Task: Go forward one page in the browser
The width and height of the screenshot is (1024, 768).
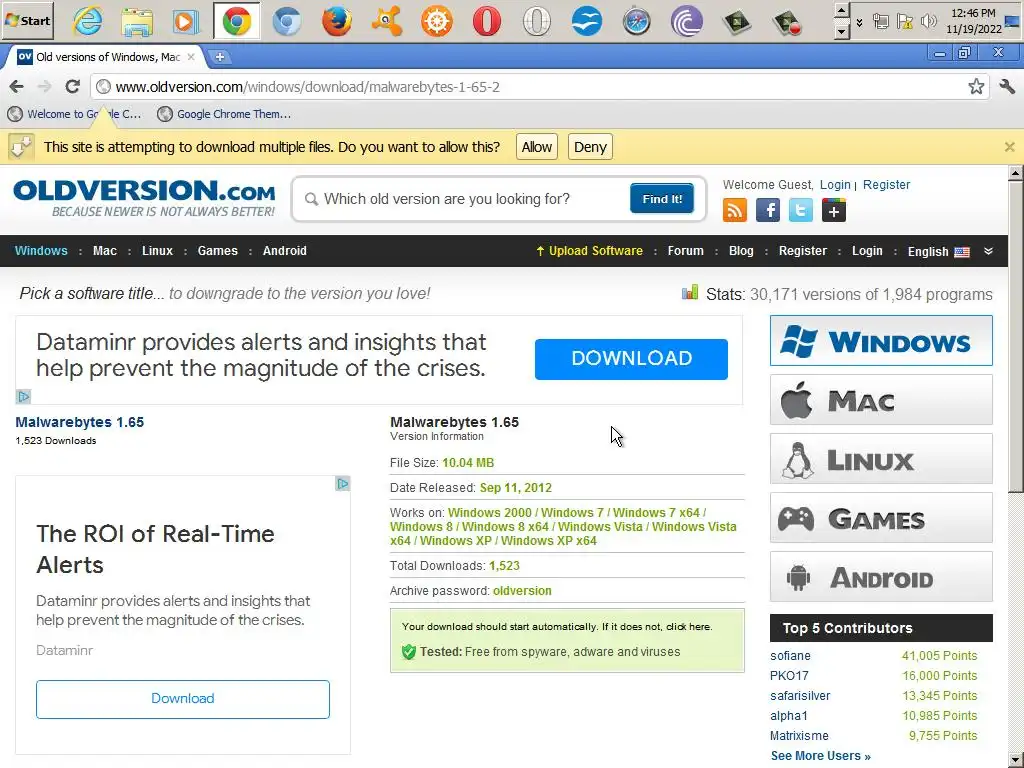Action: click(x=44, y=86)
